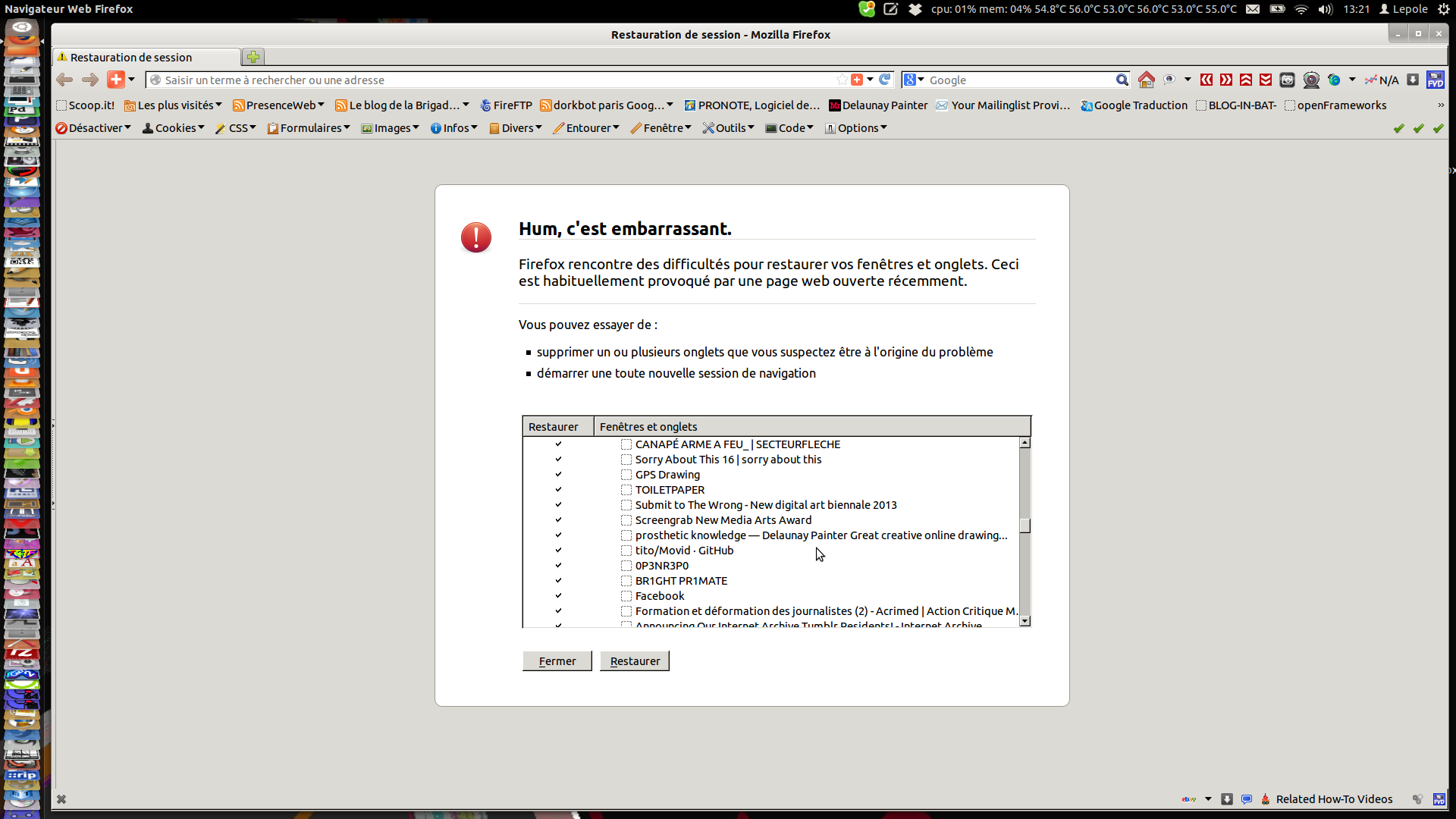
Task: Click the Restaurer button
Action: pyautogui.click(x=634, y=661)
